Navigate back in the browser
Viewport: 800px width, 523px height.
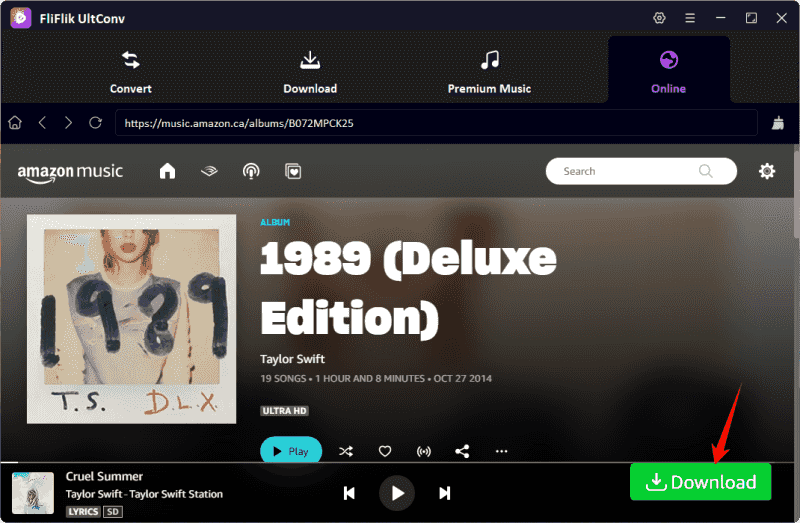42,122
